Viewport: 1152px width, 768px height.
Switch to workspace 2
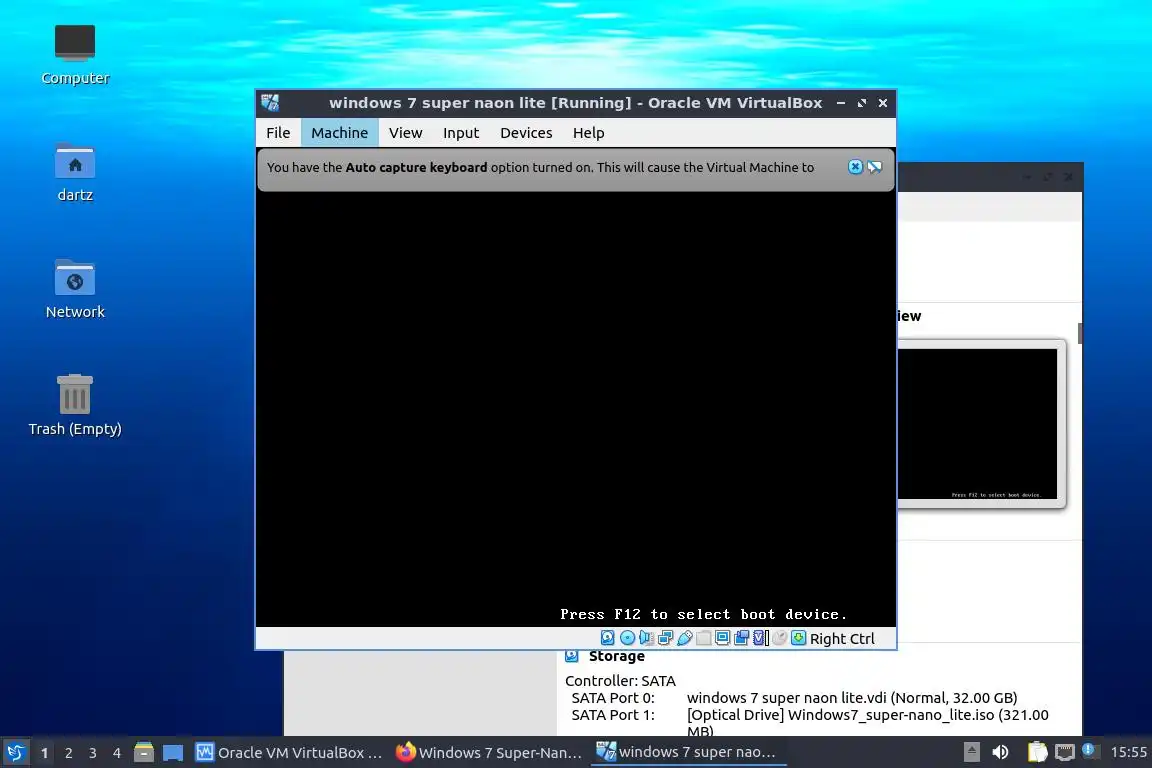click(69, 753)
